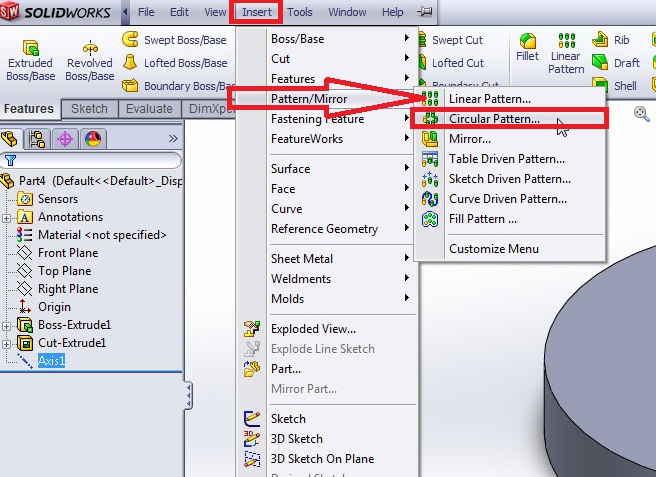Screen dimensions: 656x477
Task: Open the Tools menu
Action: pos(300,12)
